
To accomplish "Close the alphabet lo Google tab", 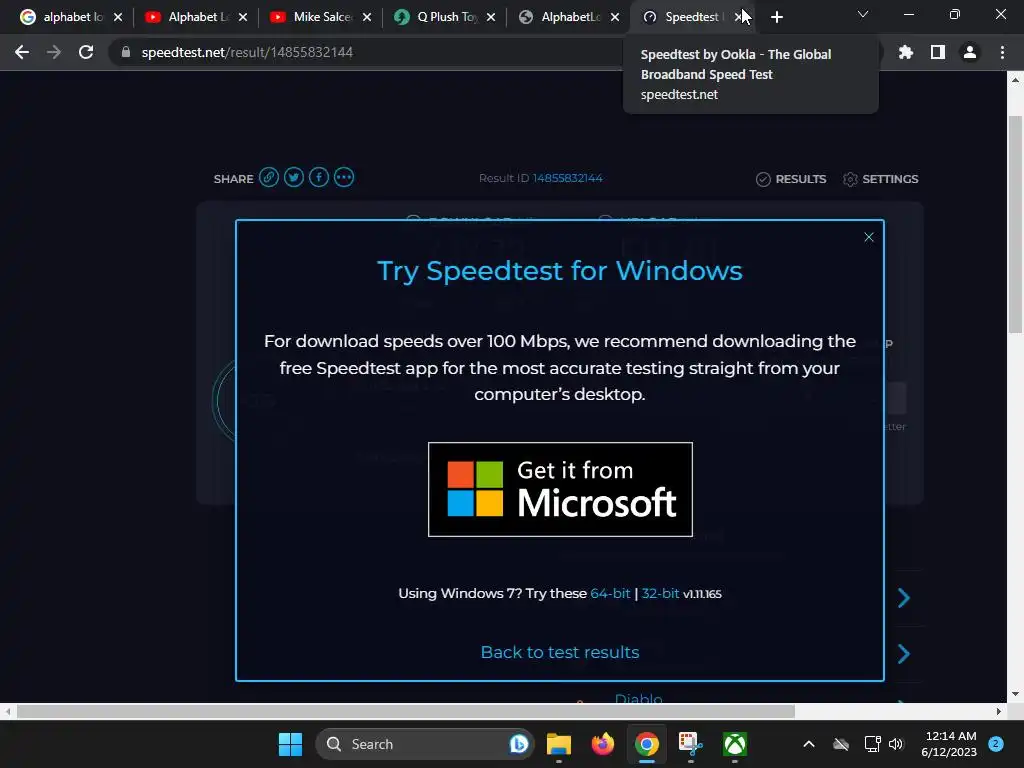I will tap(118, 17).
